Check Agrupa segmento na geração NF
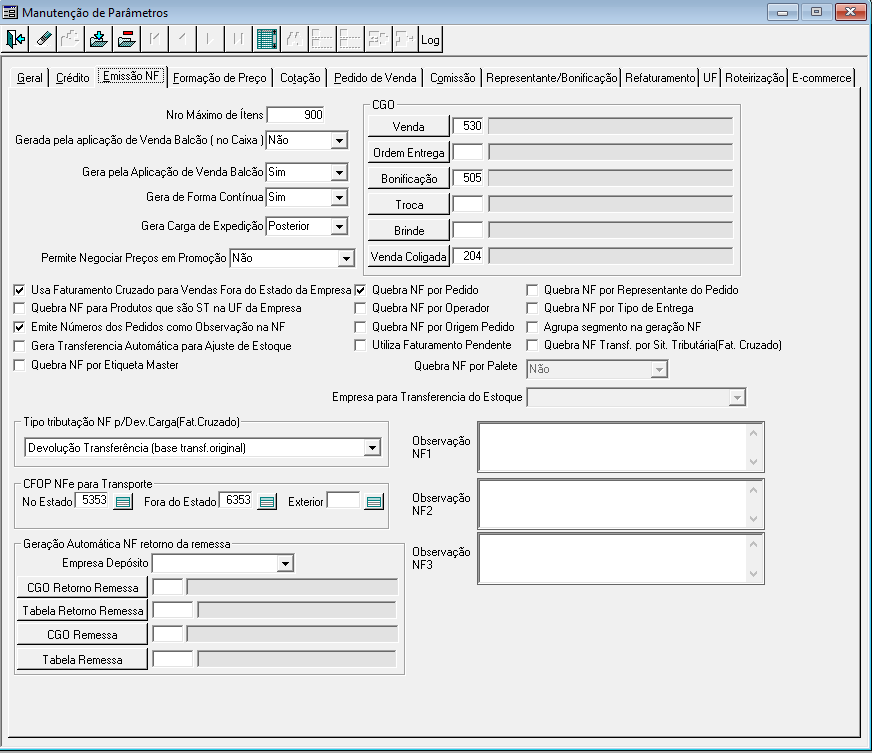Image resolution: width=872 pixels, height=753 pixels. pos(532,327)
